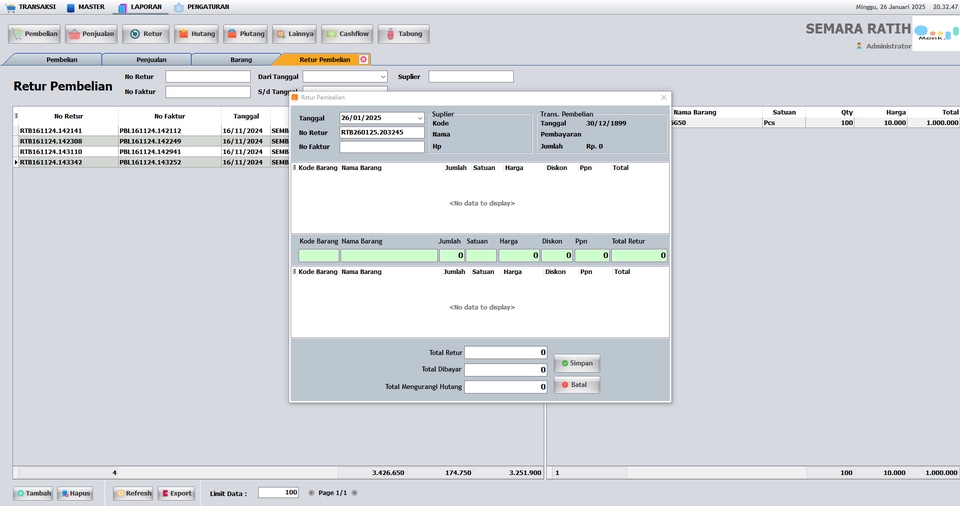Click the Refresh button

[x=133, y=493]
